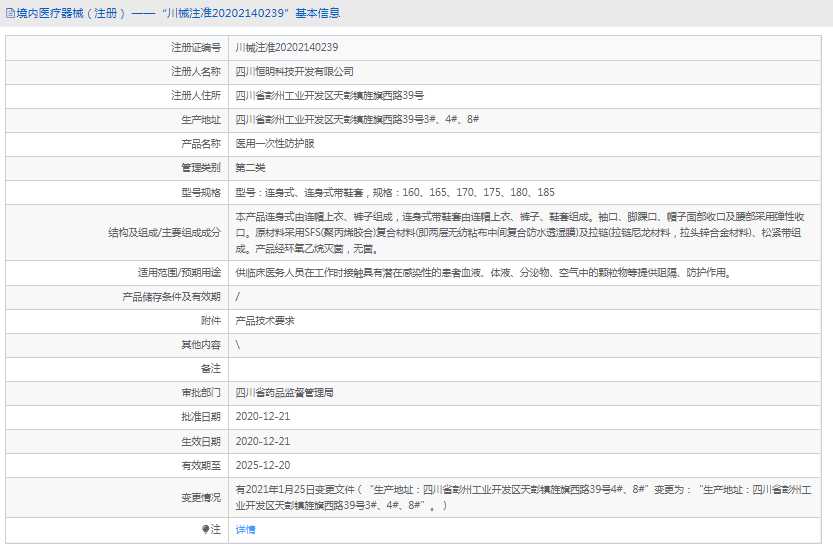Viewport: 833px width, 548px height.
Task: Click the 结构及组成/主要组成成分 label
Action: [164, 233]
